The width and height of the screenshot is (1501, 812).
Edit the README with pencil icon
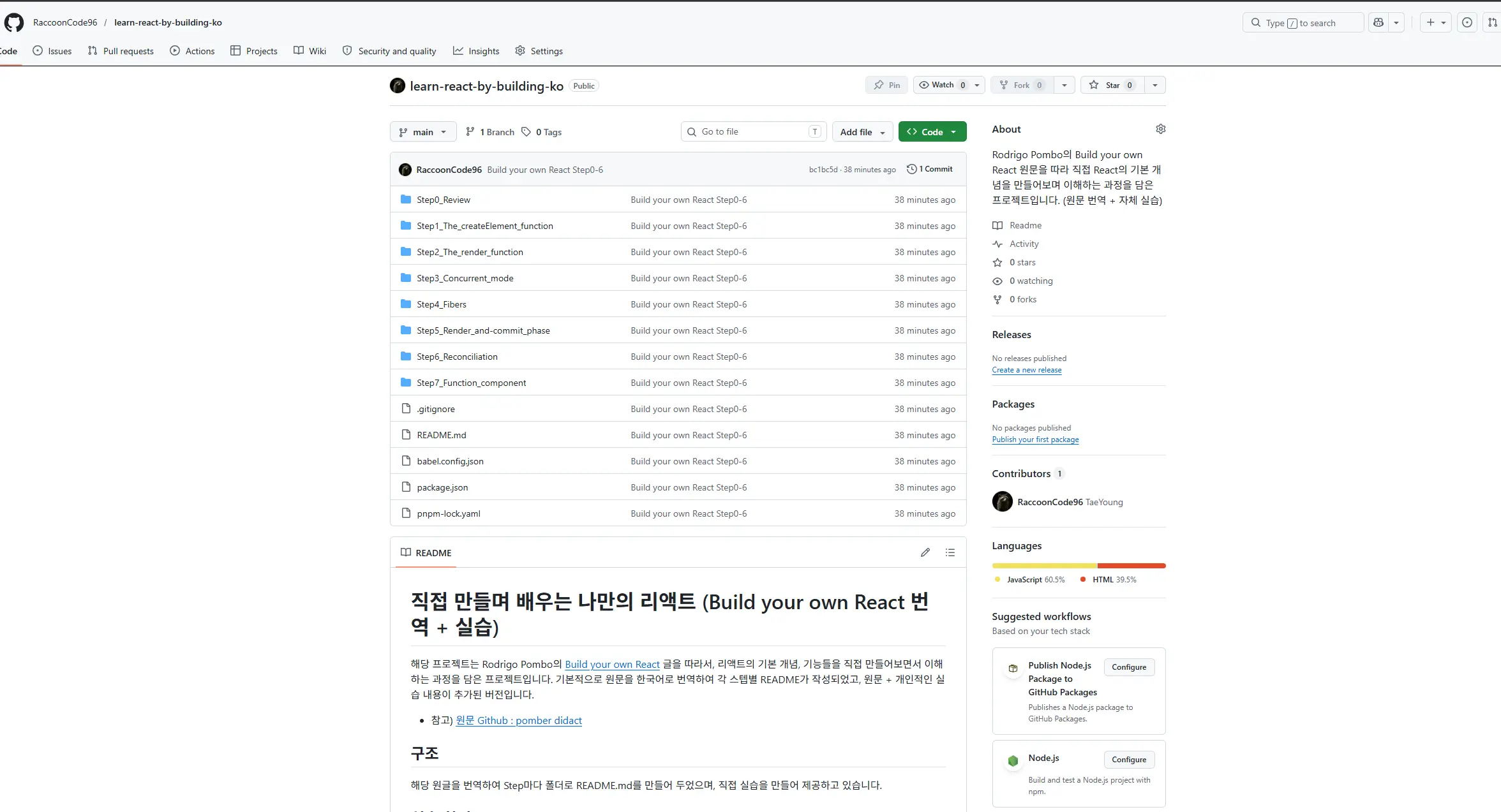click(x=925, y=552)
